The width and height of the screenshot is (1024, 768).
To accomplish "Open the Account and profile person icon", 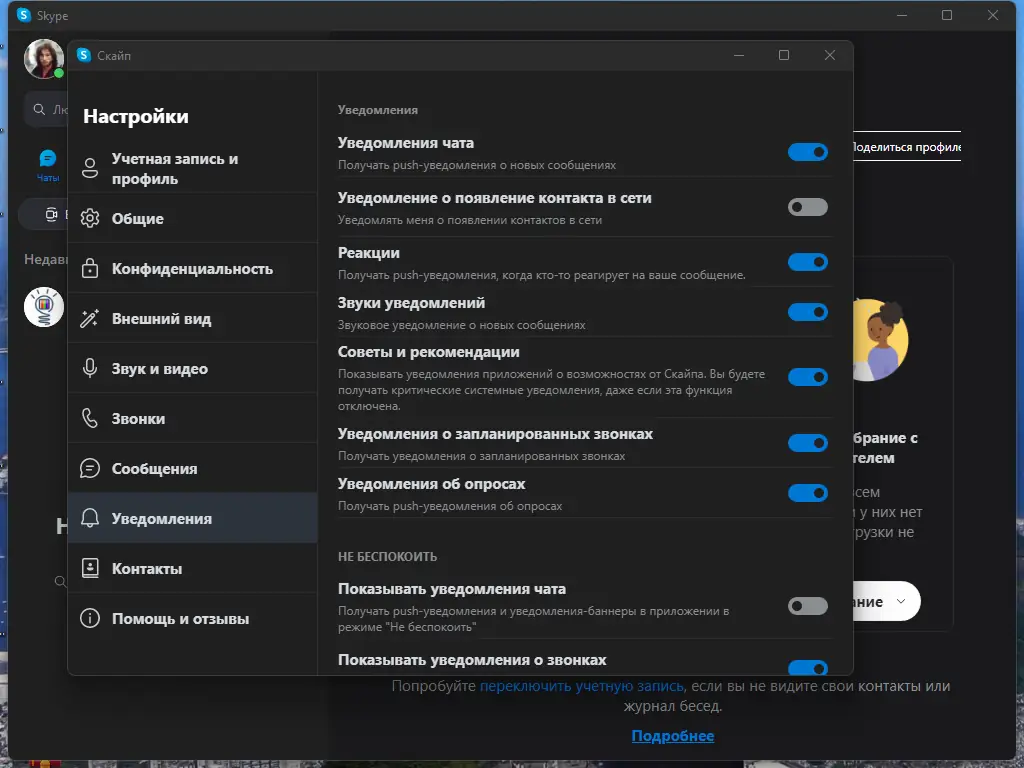I will point(90,168).
